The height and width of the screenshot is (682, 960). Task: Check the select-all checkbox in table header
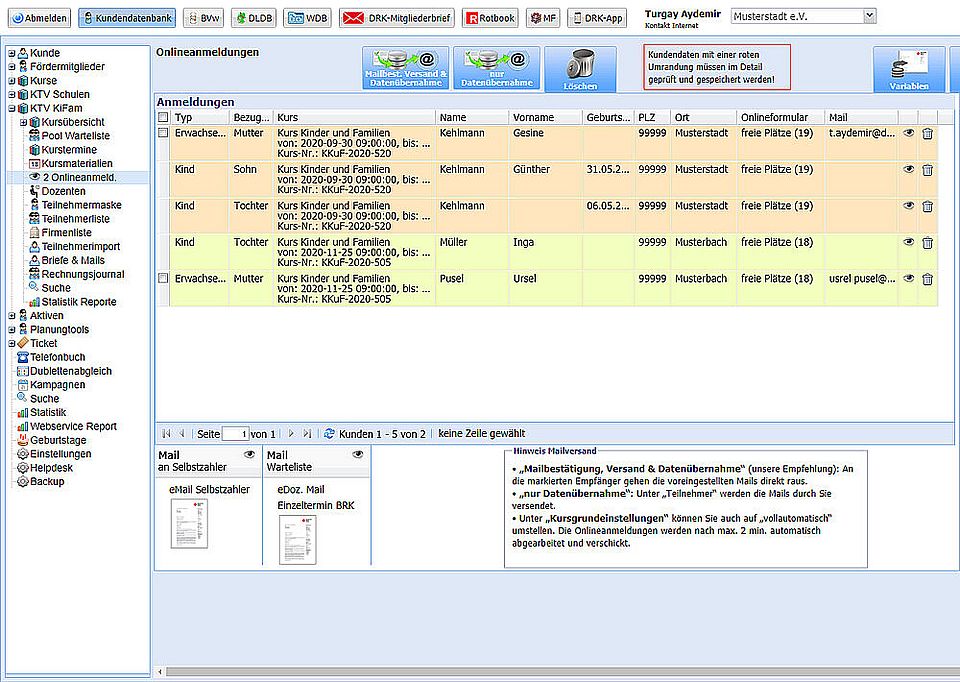coord(163,118)
